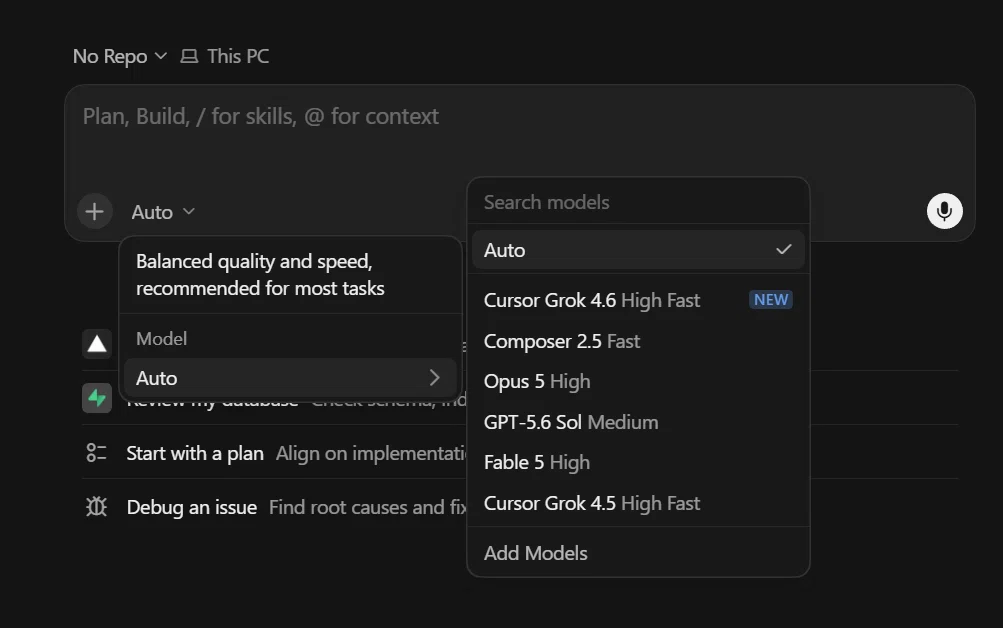Click the laptop icon beside This PC

tap(189, 56)
